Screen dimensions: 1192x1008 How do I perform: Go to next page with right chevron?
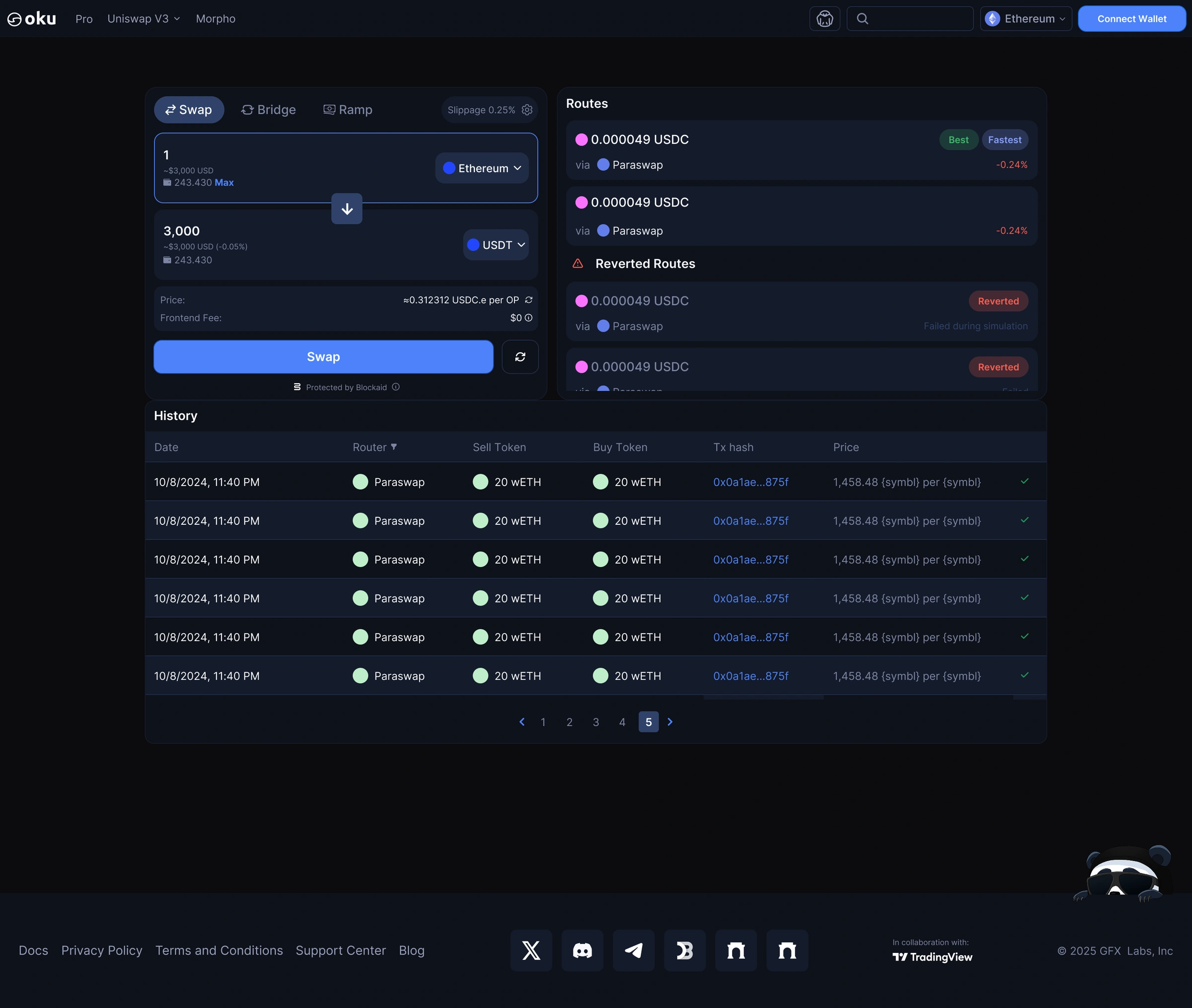pos(670,721)
